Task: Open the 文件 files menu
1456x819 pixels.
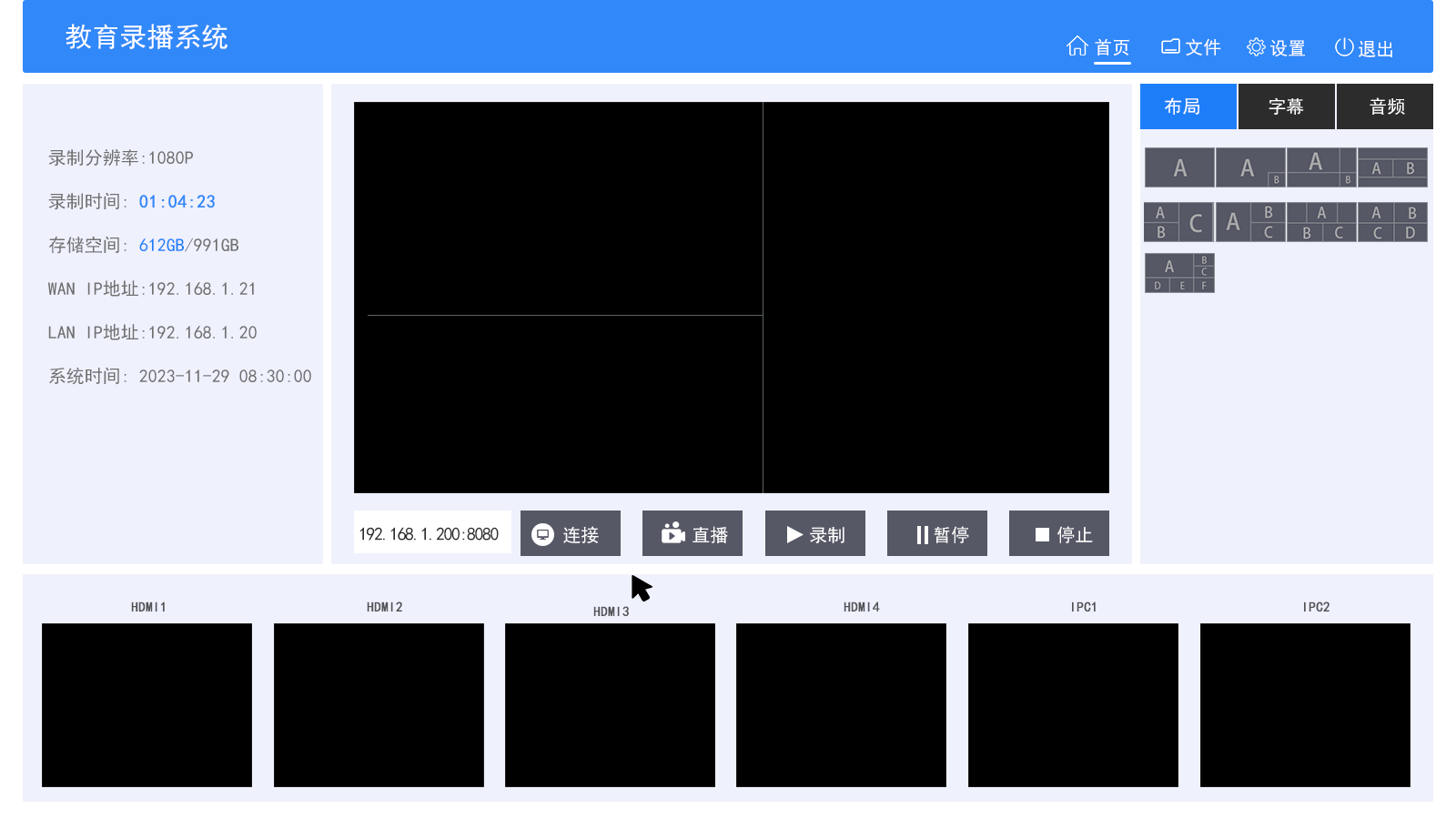Action: (1190, 47)
